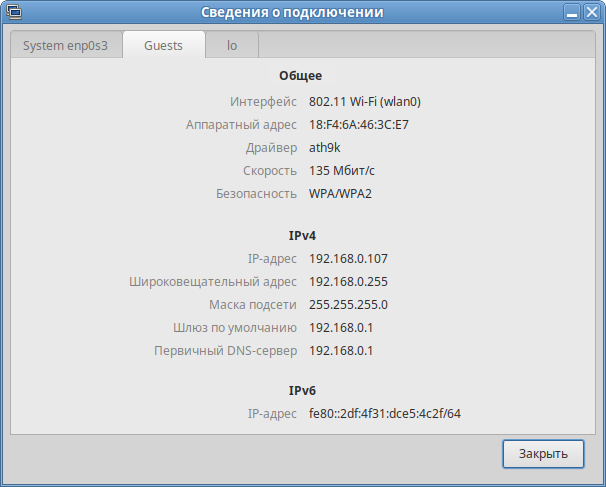Viewport: 606px width, 487px height.
Task: Open the window menu icon in title bar
Action: pyautogui.click(x=14, y=14)
